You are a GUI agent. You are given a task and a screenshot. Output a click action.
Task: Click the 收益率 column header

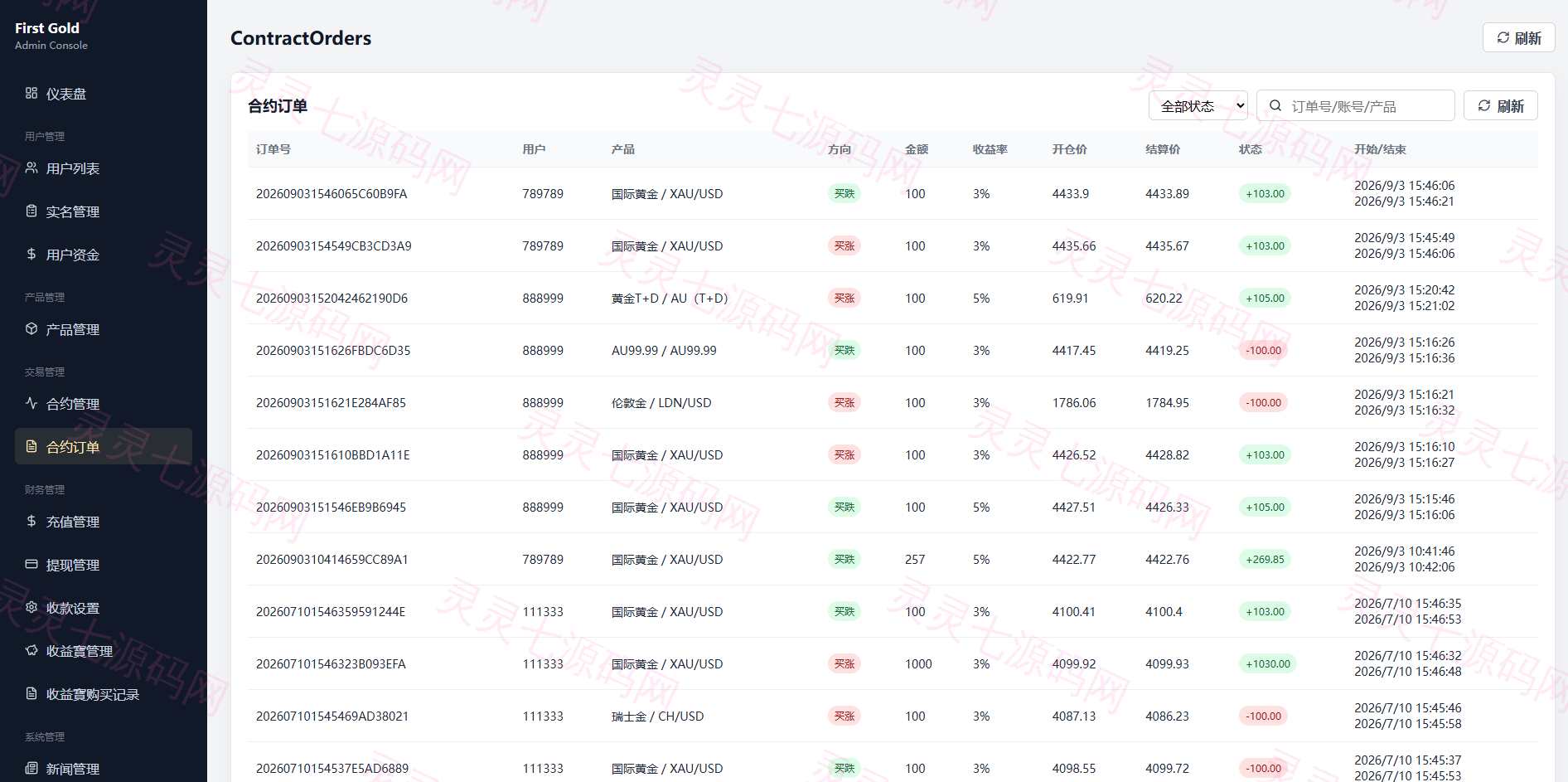pyautogui.click(x=990, y=149)
